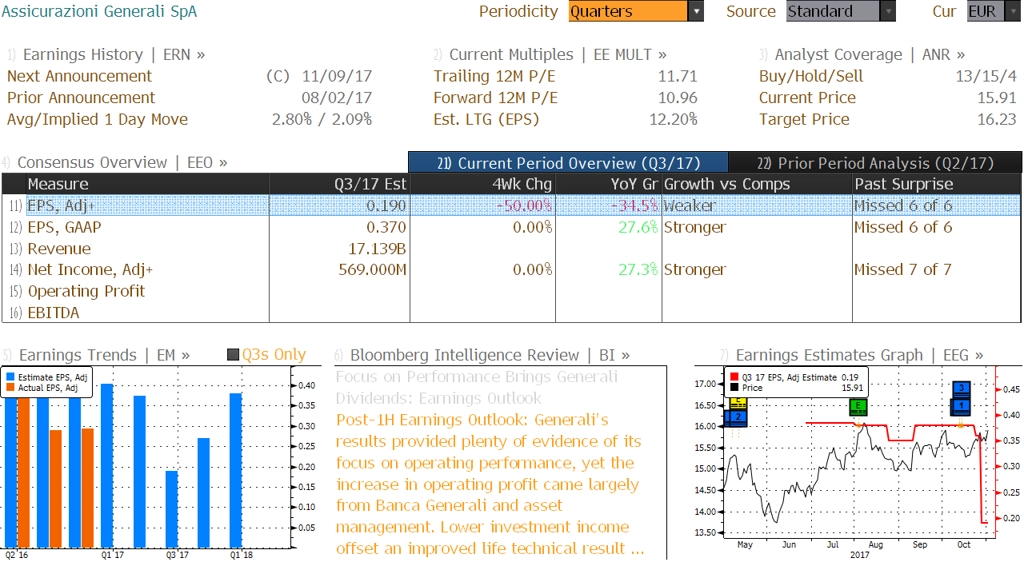The width and height of the screenshot is (1024, 562).
Task: Open the Periodicity dropdown arrow next to Quarters
Action: point(696,12)
